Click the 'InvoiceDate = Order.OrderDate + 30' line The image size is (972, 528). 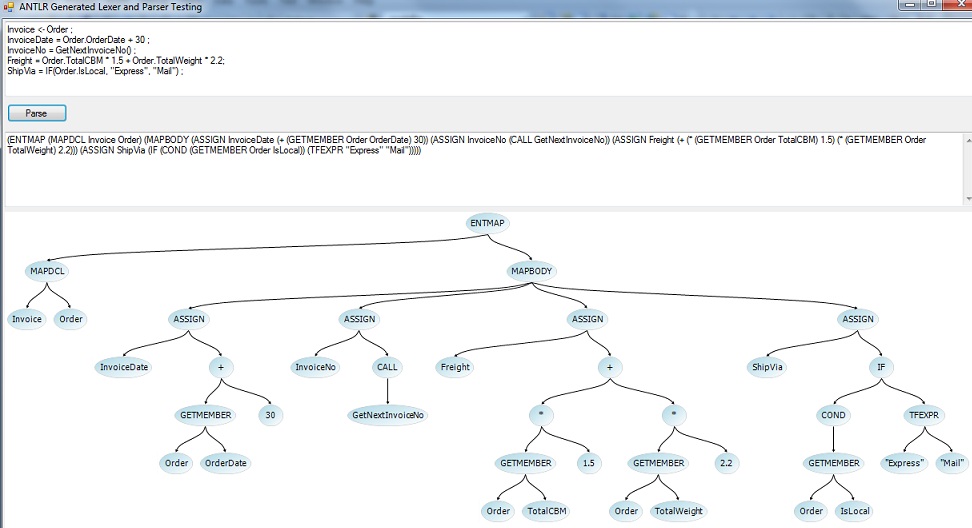[78, 40]
